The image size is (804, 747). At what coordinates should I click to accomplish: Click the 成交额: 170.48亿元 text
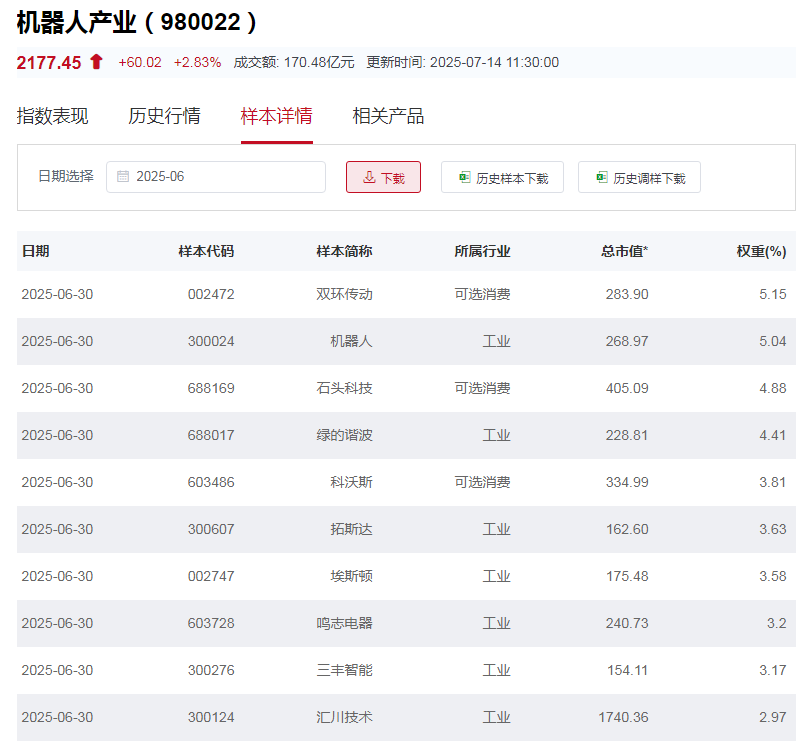tap(294, 63)
